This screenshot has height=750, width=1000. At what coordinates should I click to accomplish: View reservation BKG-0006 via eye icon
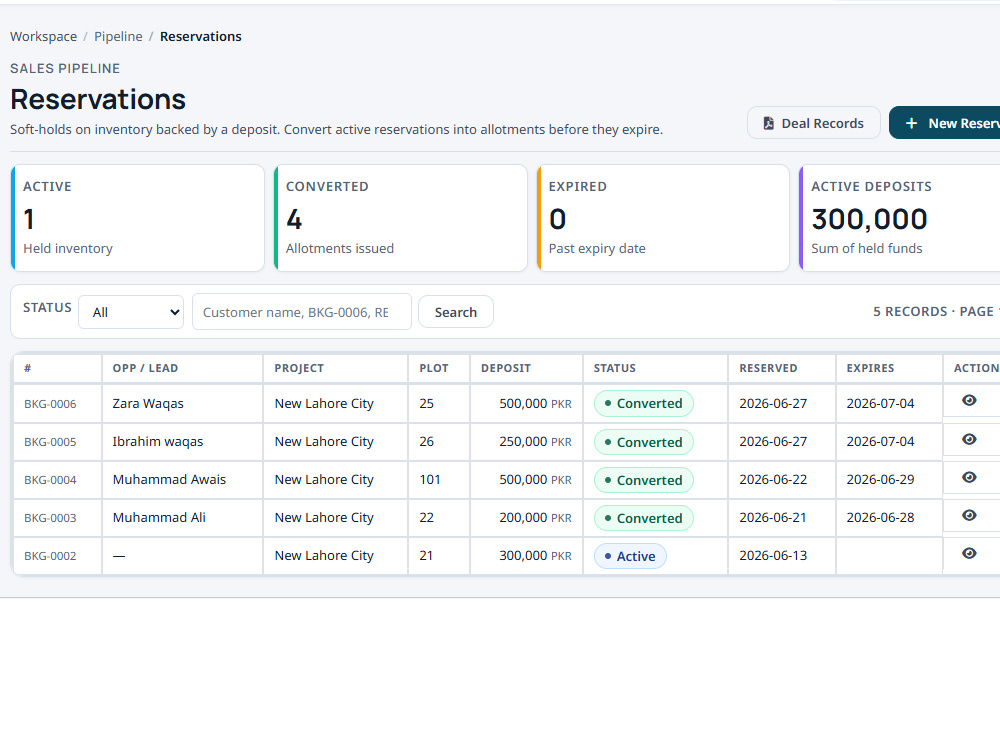[969, 401]
